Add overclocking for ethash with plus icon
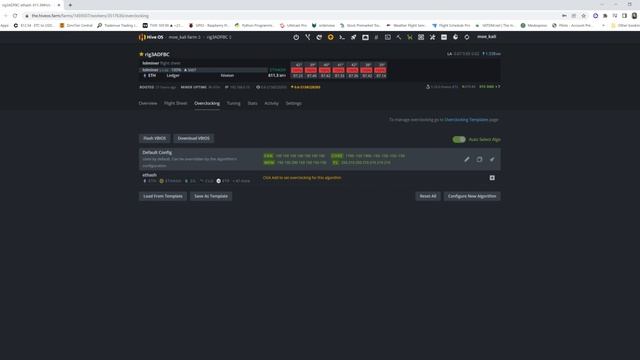Screen dimensions: 640x360 click(492, 178)
